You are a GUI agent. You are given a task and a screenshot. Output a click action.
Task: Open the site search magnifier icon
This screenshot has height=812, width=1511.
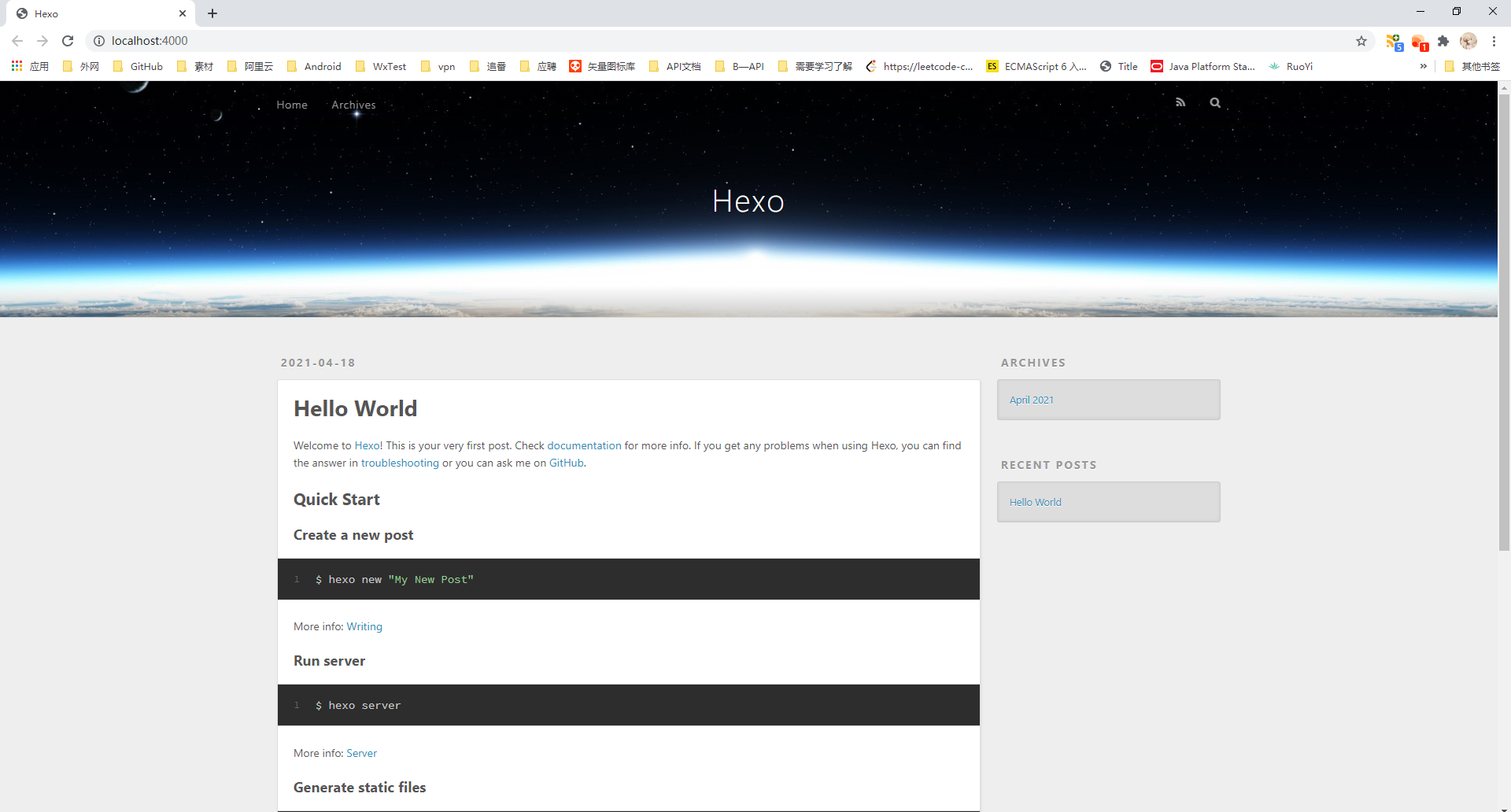1215,102
